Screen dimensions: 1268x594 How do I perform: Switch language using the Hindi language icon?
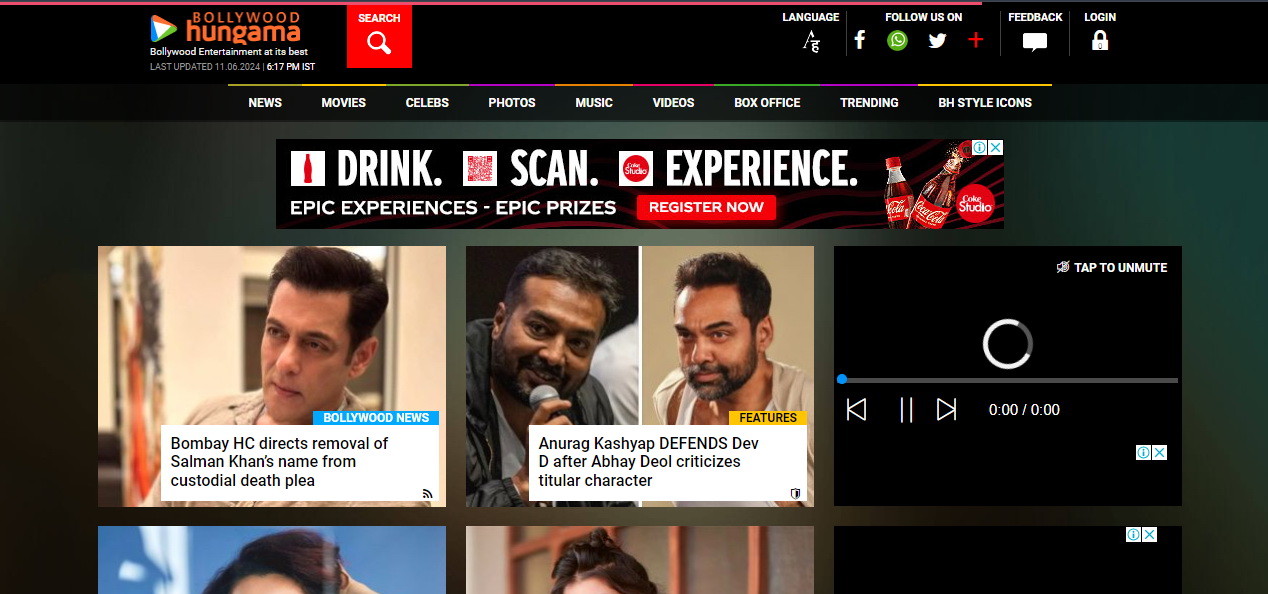(x=811, y=41)
